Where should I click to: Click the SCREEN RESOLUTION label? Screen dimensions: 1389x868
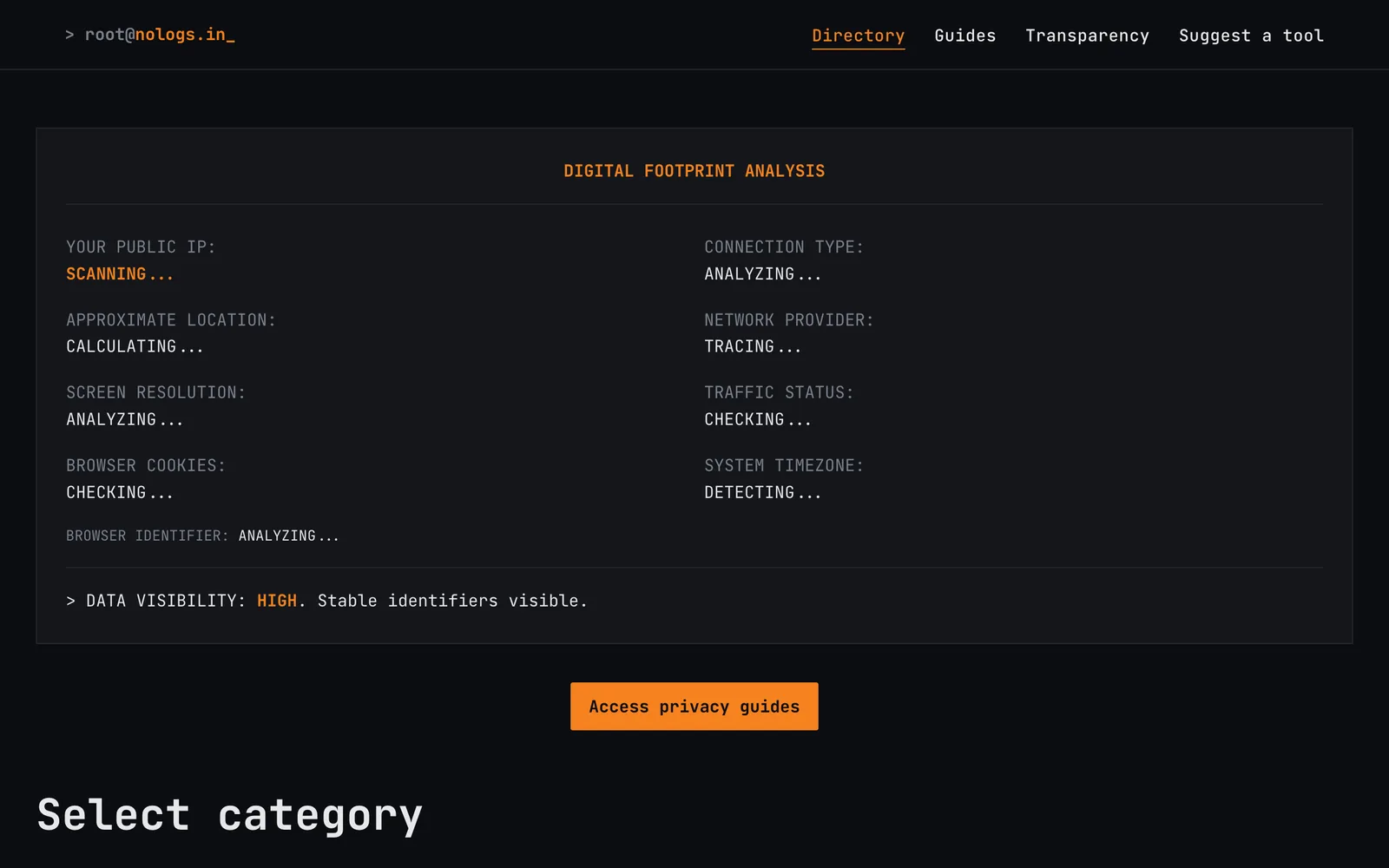155,392
